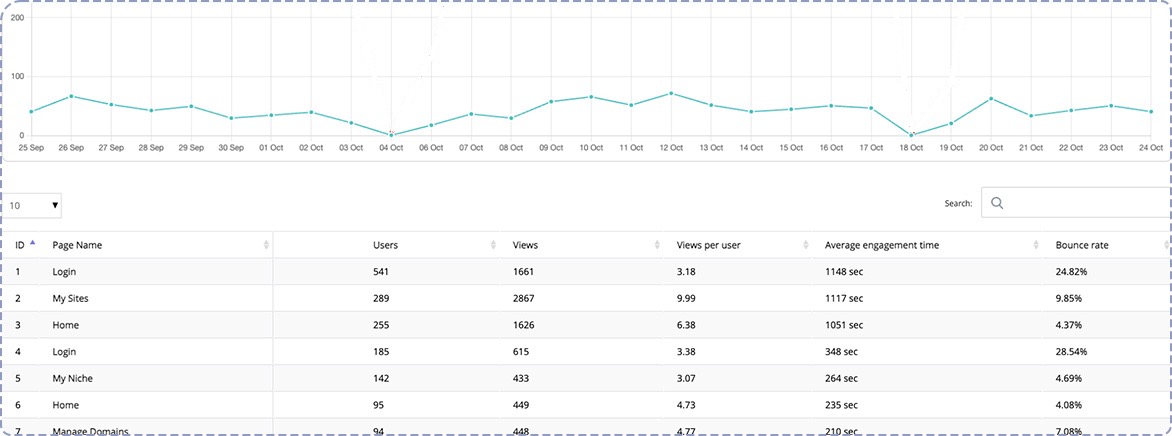Click sort arrows on Page Name column
Image resolution: width=1172 pixels, height=436 pixels.
(266, 245)
